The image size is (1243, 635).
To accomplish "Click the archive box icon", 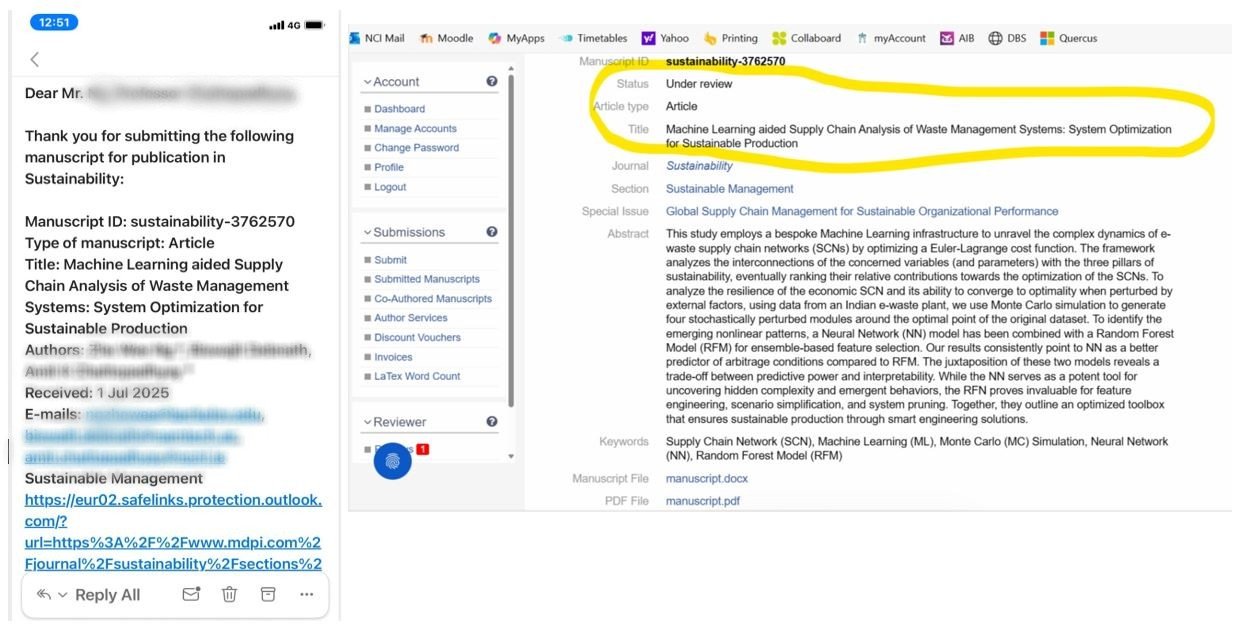I will (x=268, y=594).
